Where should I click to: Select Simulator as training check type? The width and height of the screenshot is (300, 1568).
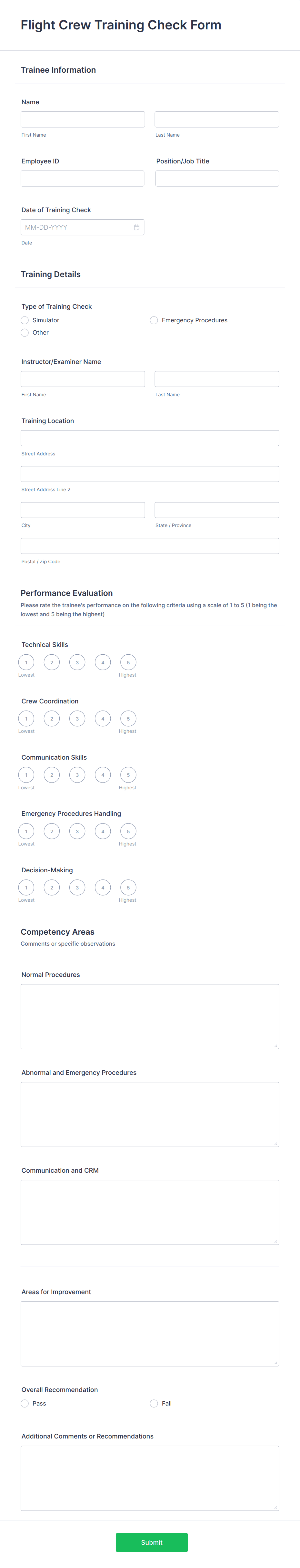point(24,319)
